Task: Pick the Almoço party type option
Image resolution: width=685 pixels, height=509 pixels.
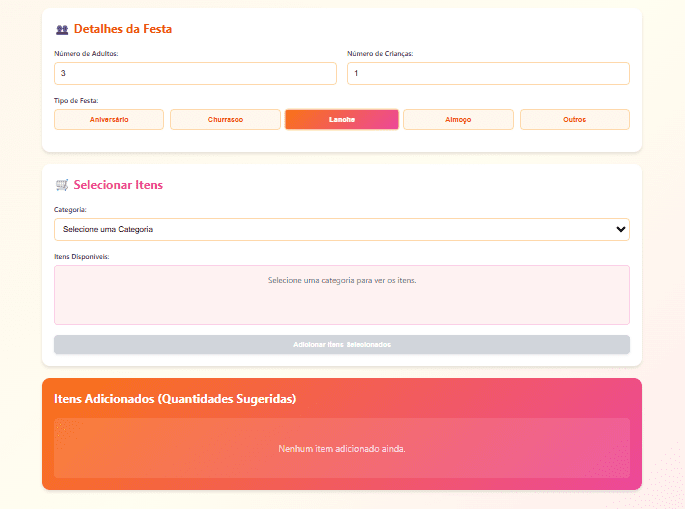Action: 458,120
